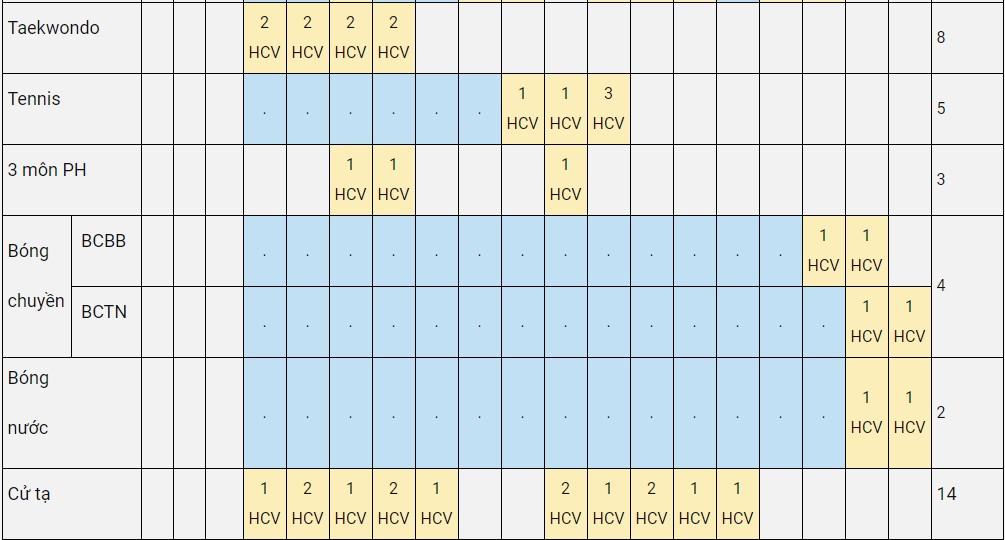Select the last "1 HCV" cell in the Cử tạ row
The image size is (1005, 540).
point(737,504)
